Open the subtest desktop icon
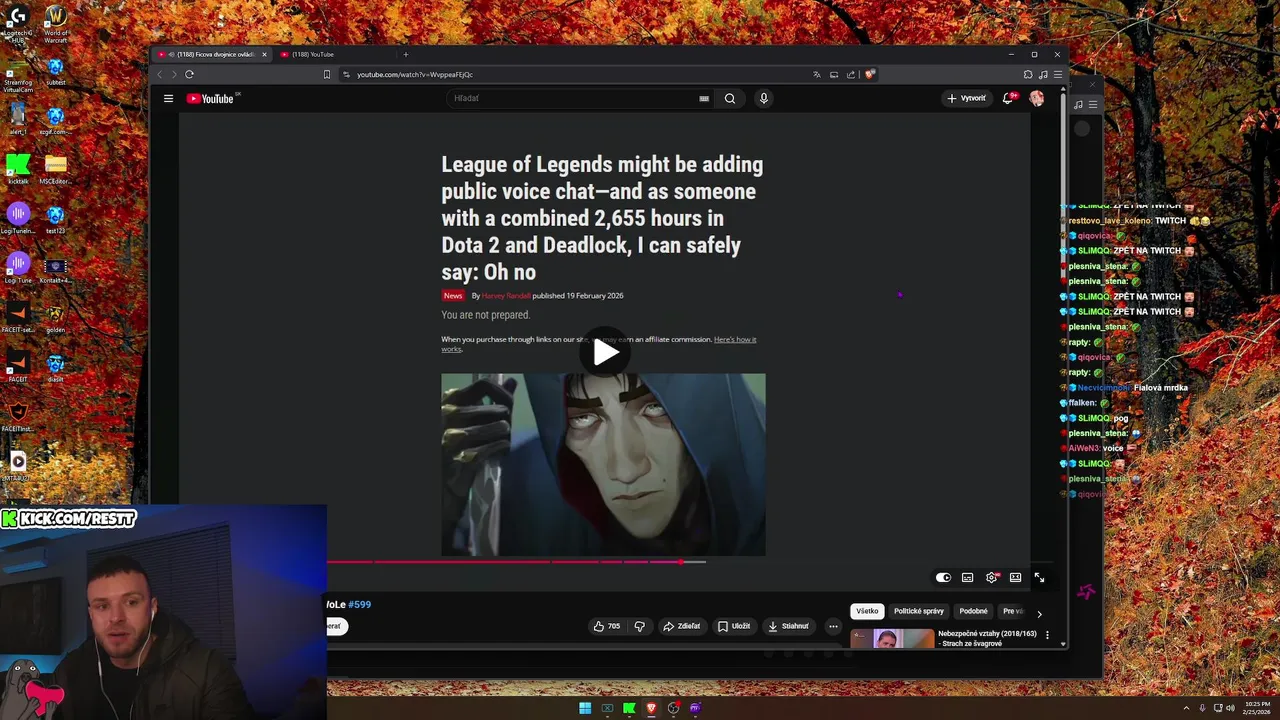This screenshot has width=1280, height=720. (x=56, y=71)
